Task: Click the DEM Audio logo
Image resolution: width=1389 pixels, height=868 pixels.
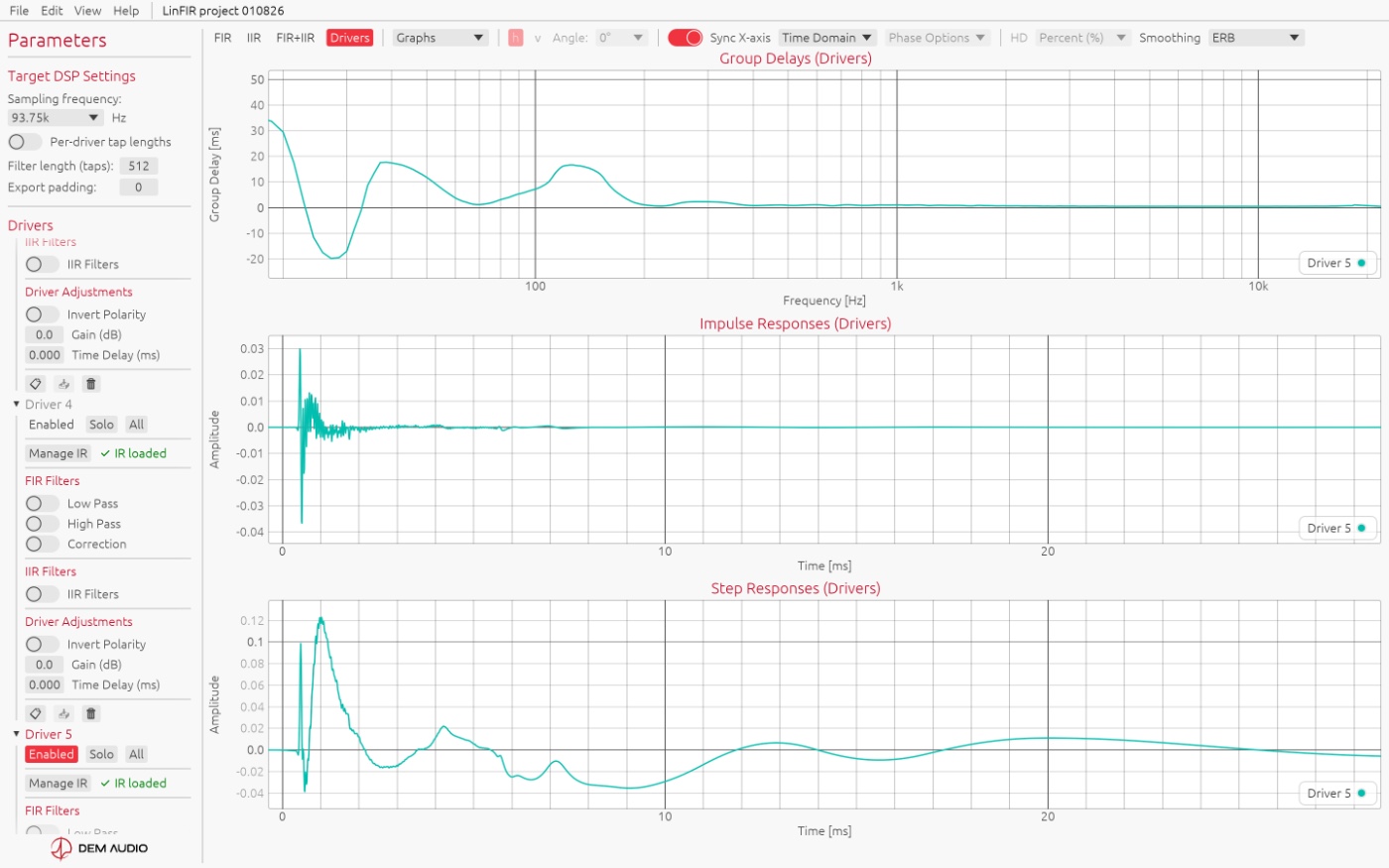Action: click(x=99, y=848)
